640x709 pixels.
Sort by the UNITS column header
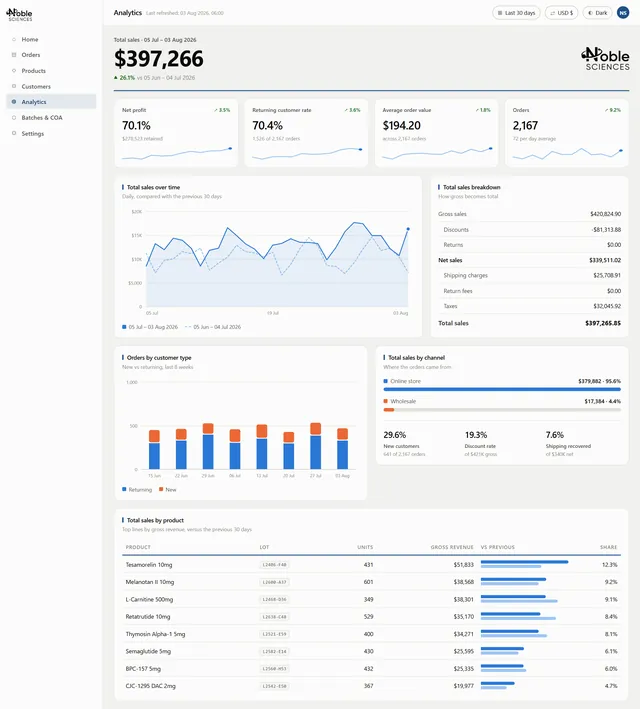tap(365, 547)
